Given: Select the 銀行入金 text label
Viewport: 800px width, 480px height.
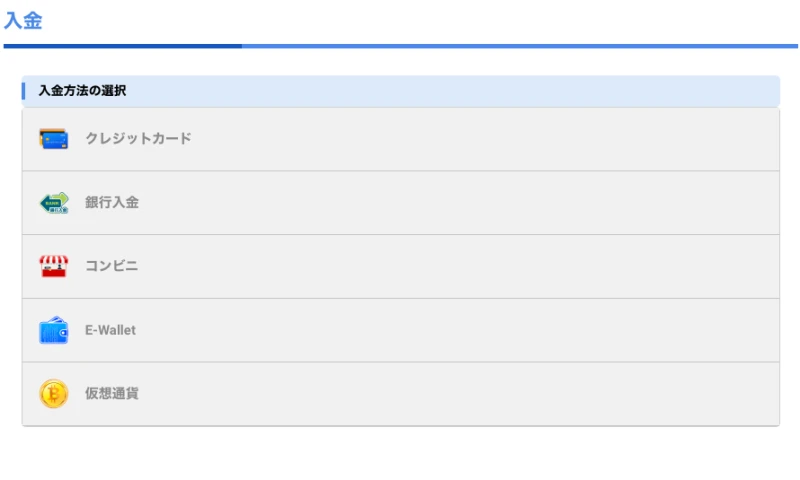Looking at the screenshot, I should (x=112, y=203).
